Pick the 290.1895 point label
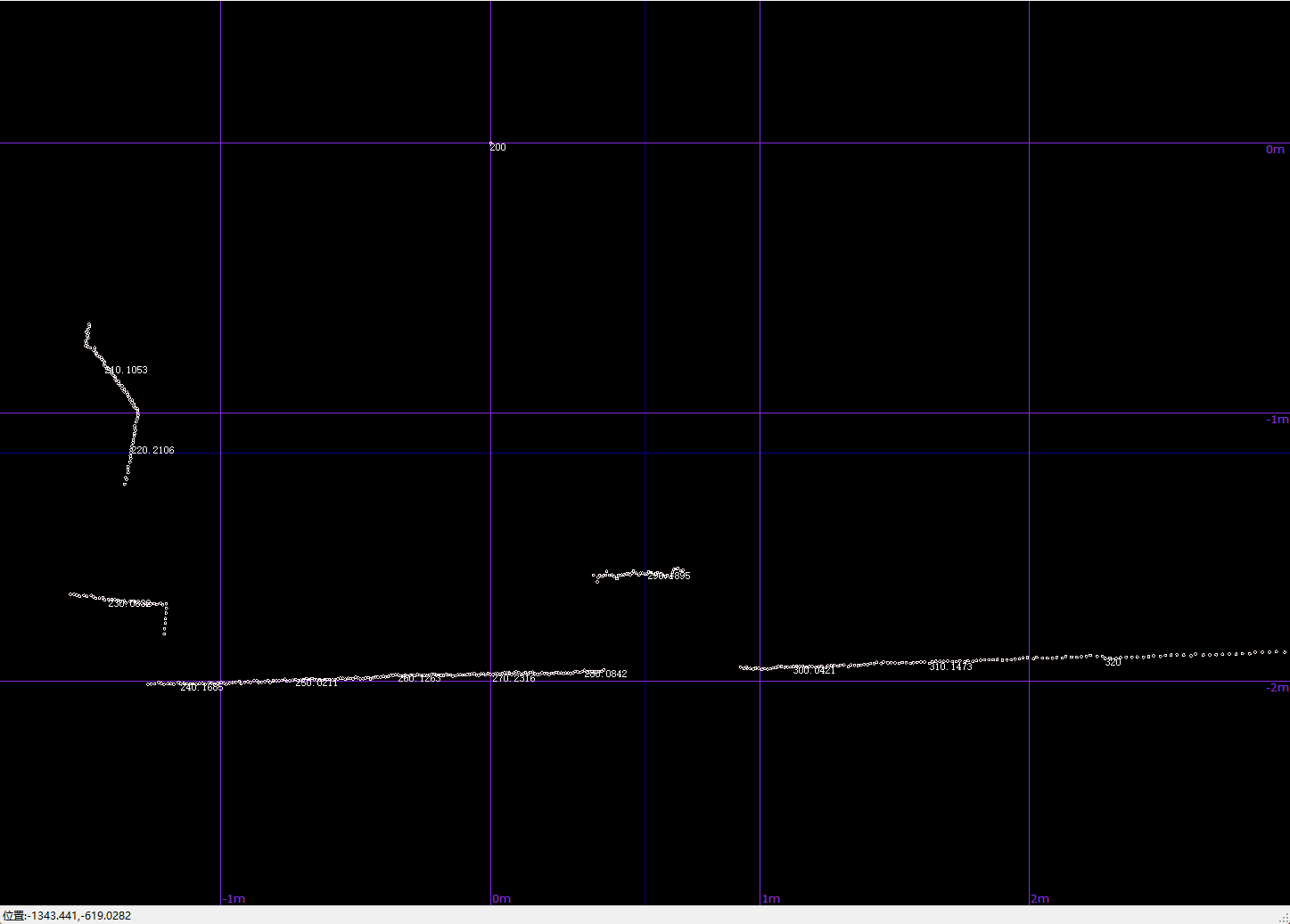The image size is (1290, 924). [x=669, y=576]
